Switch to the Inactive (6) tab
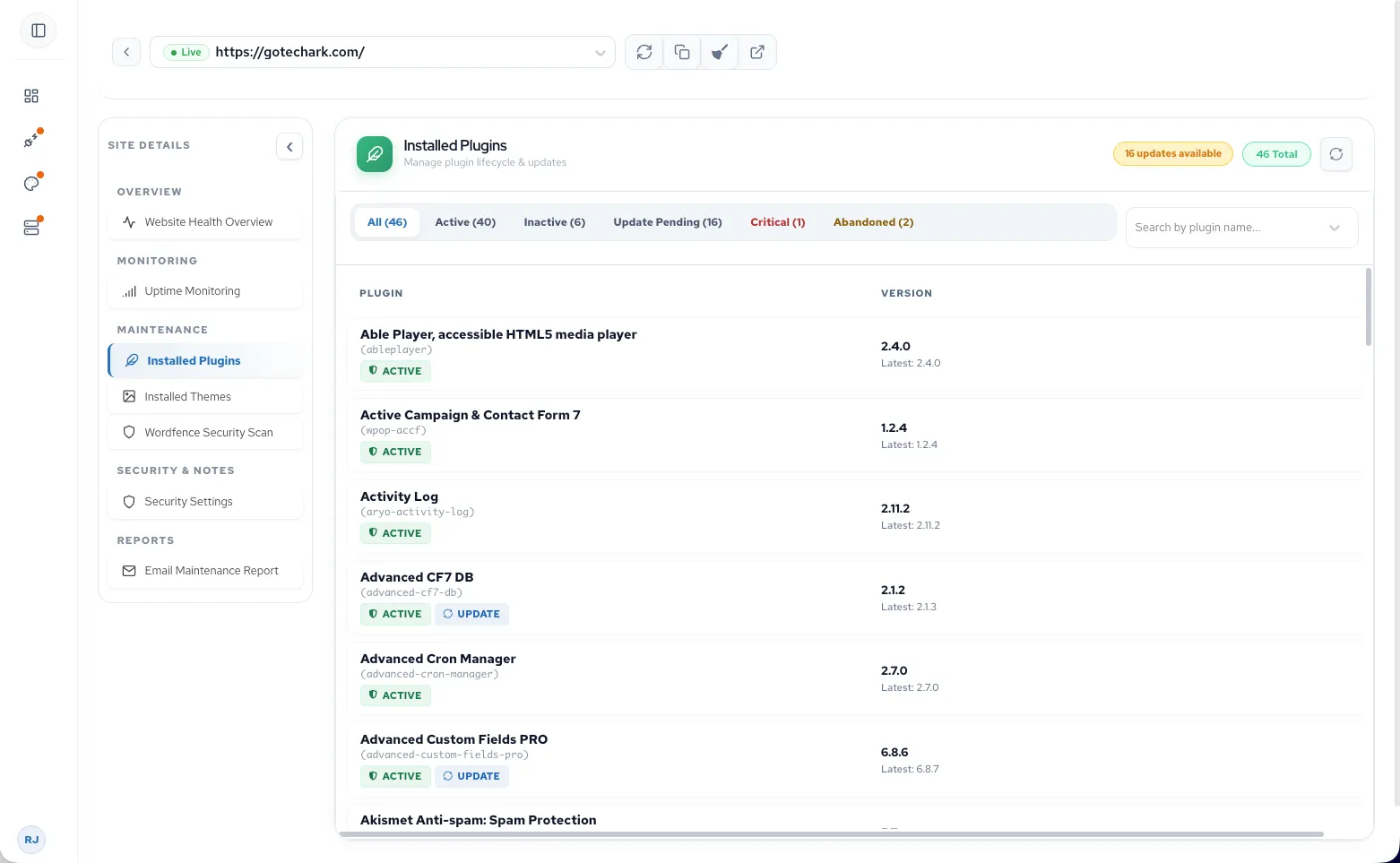Screen dimensions: 1400x863 coord(555,222)
